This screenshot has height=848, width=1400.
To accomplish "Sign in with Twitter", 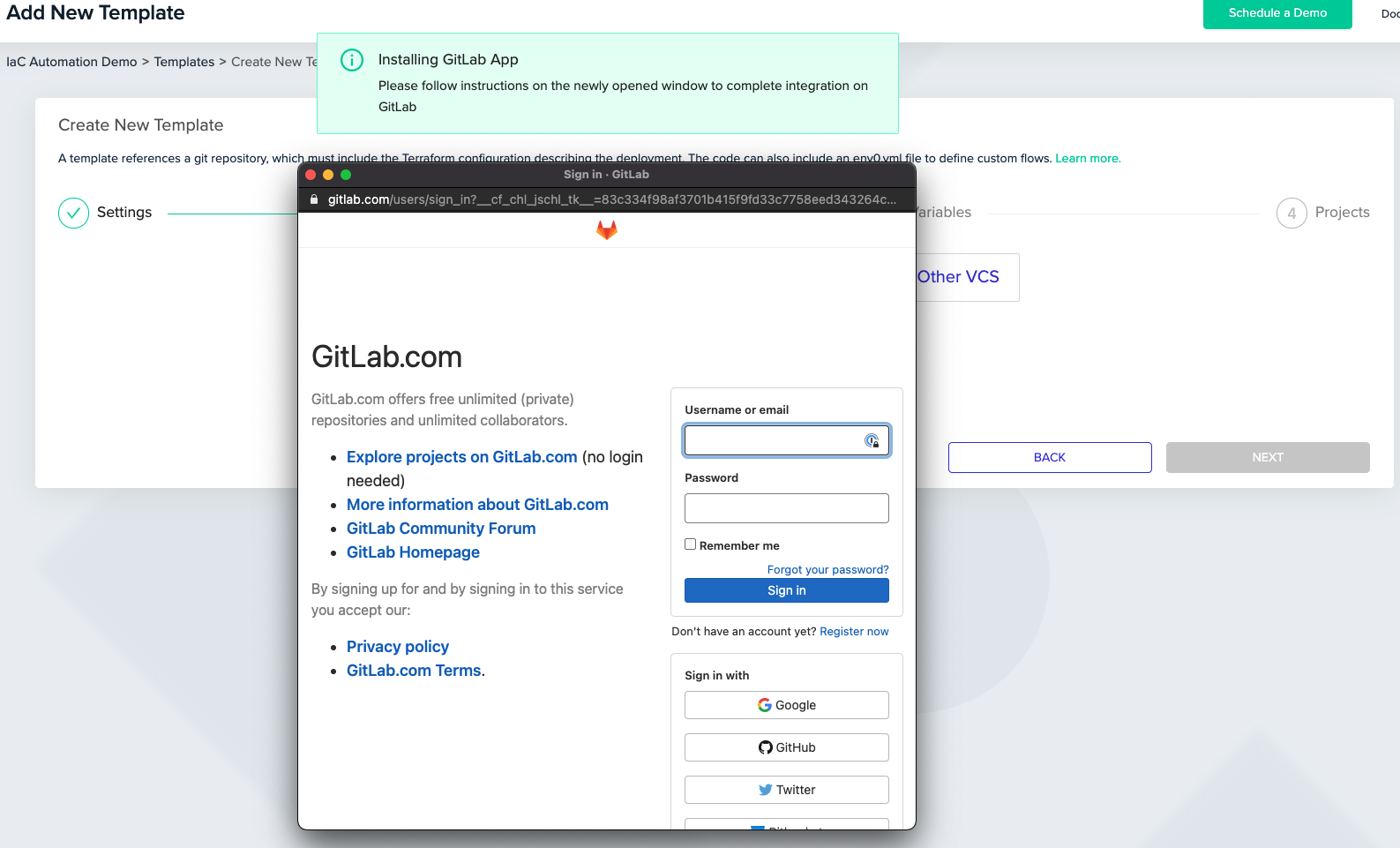I will coord(787,790).
